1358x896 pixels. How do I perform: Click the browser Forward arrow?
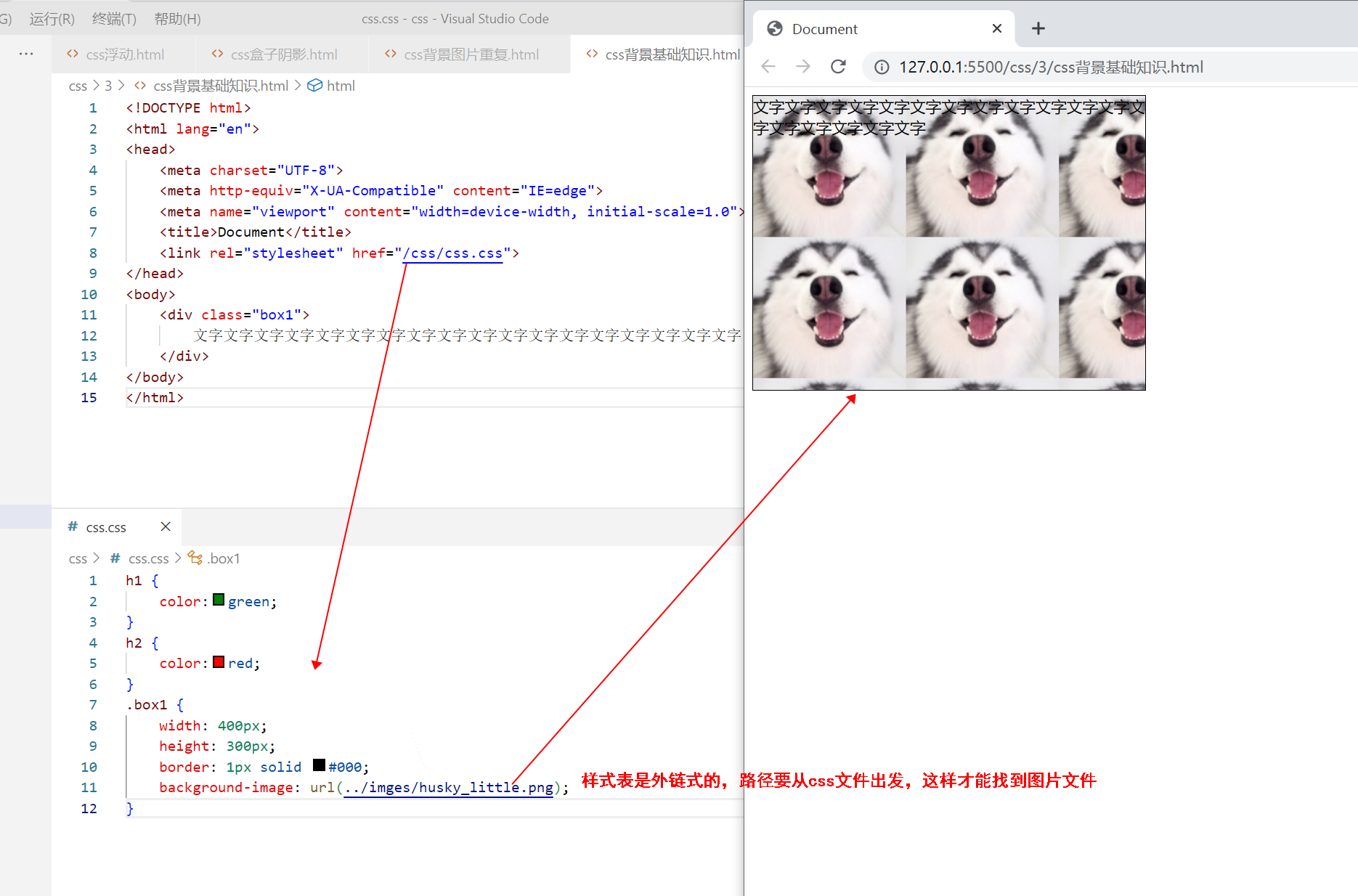coord(802,67)
